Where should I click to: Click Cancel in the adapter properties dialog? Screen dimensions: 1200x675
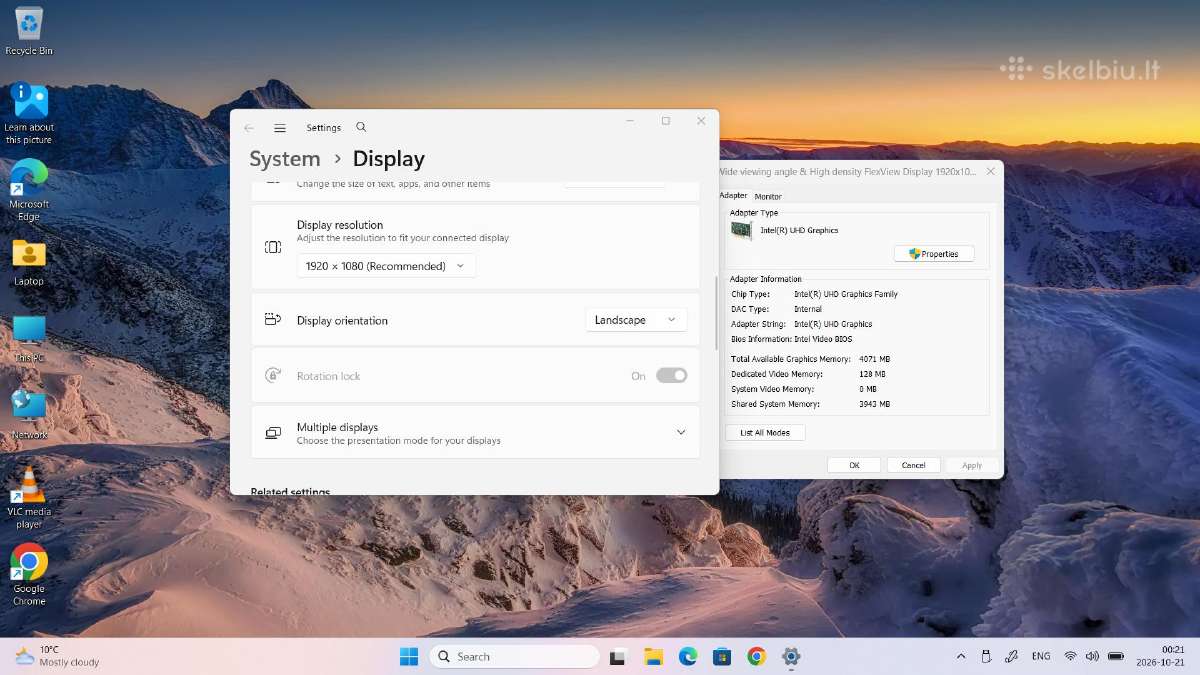tap(913, 465)
